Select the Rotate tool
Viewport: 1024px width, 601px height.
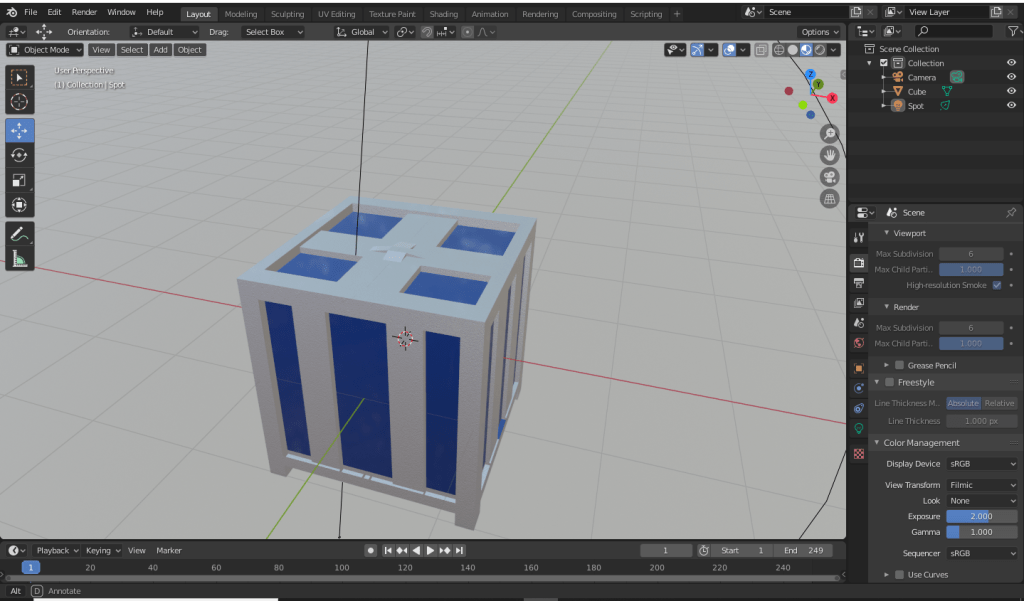(x=20, y=155)
